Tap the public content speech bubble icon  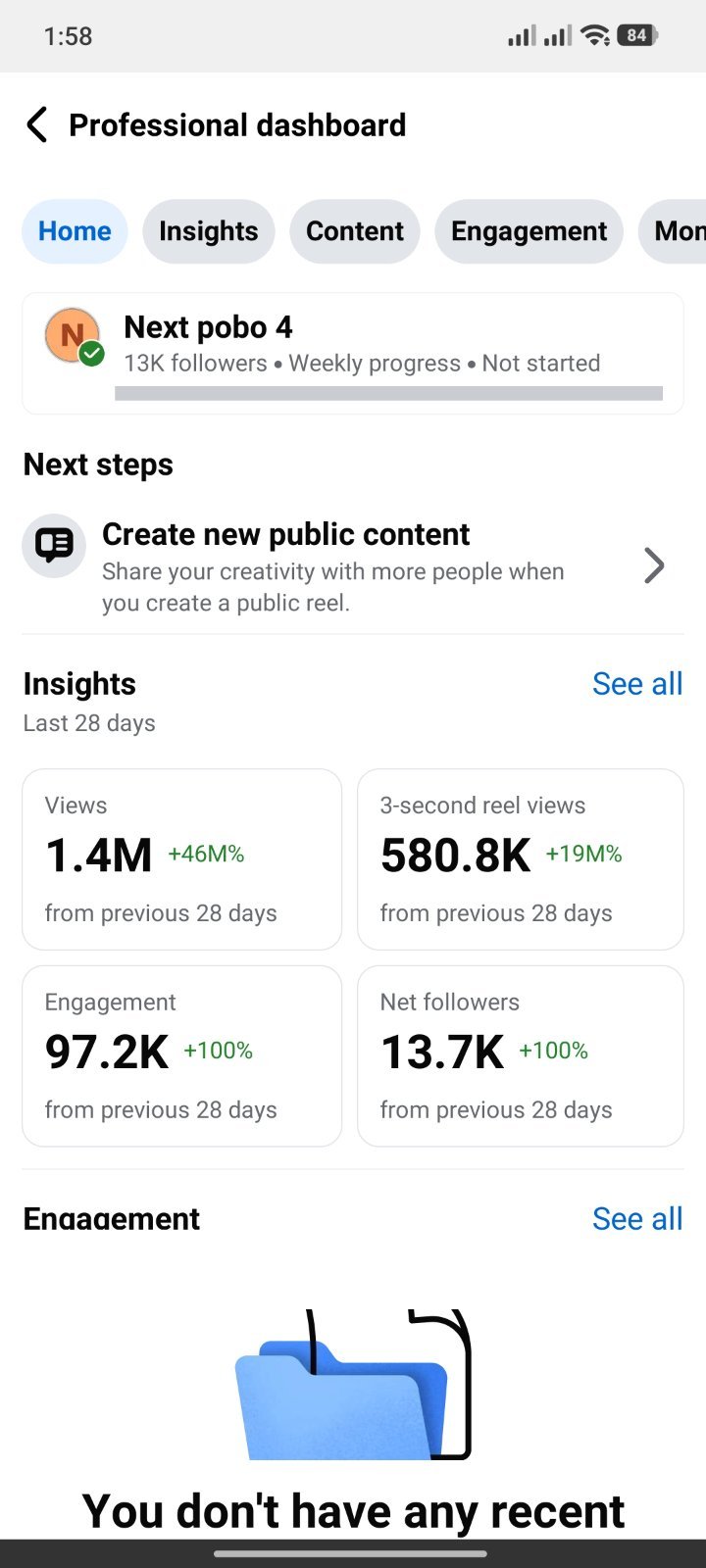(54, 545)
